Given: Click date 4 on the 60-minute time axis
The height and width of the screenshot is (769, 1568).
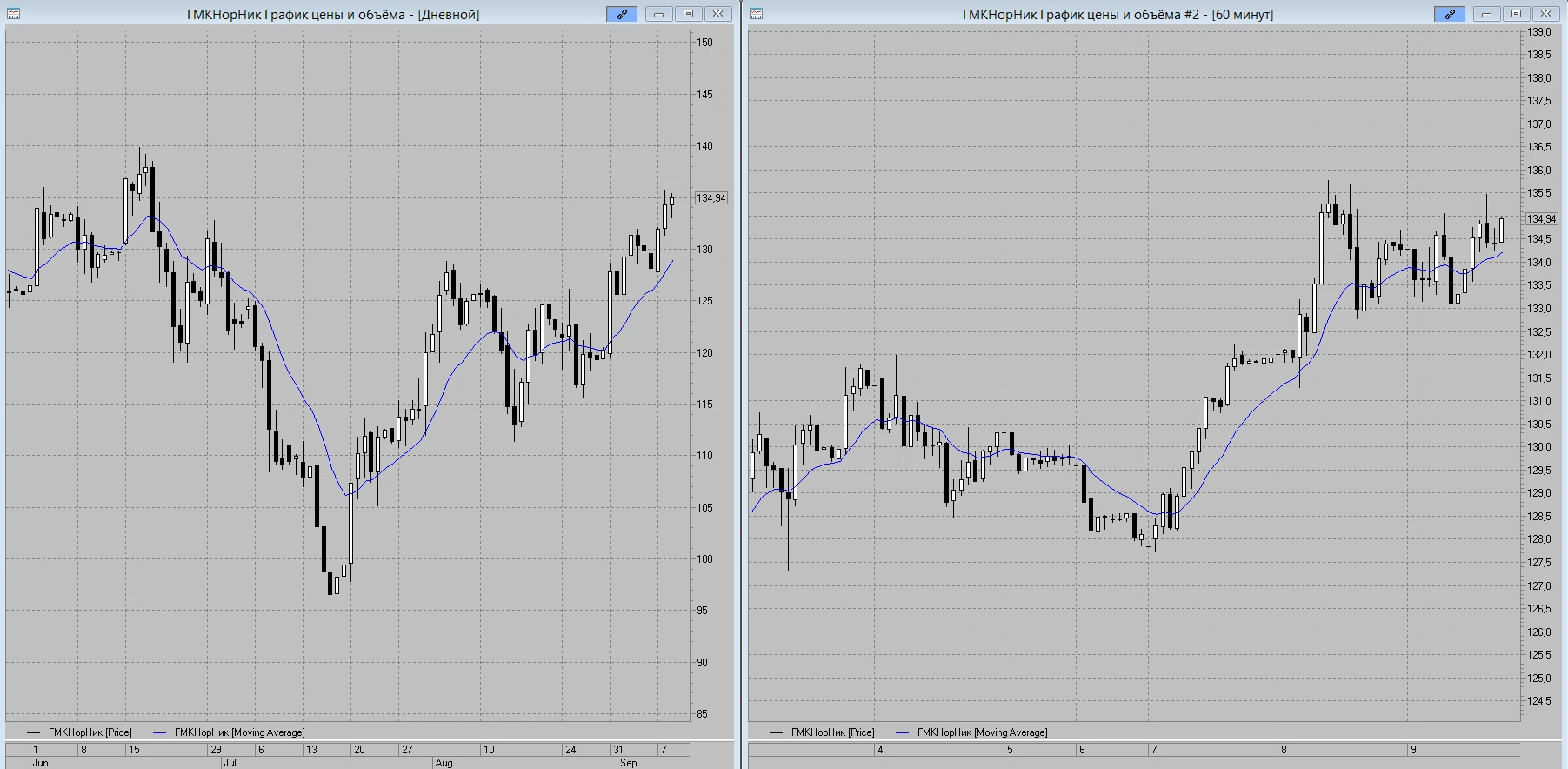Looking at the screenshot, I should [x=880, y=750].
